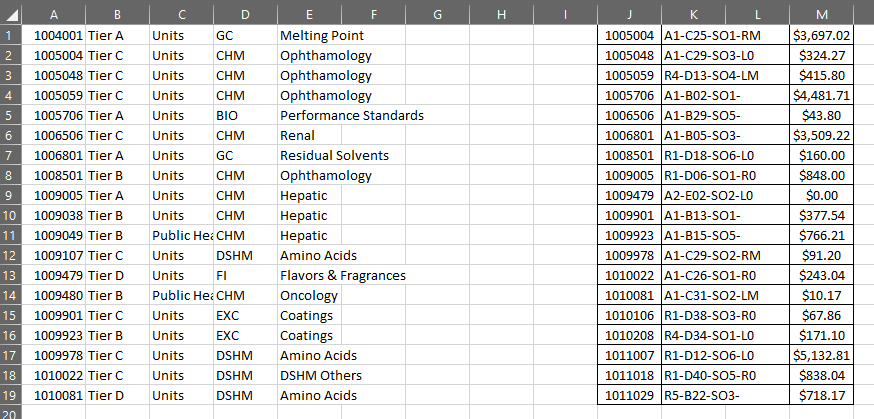Select column A header

(x=54, y=15)
